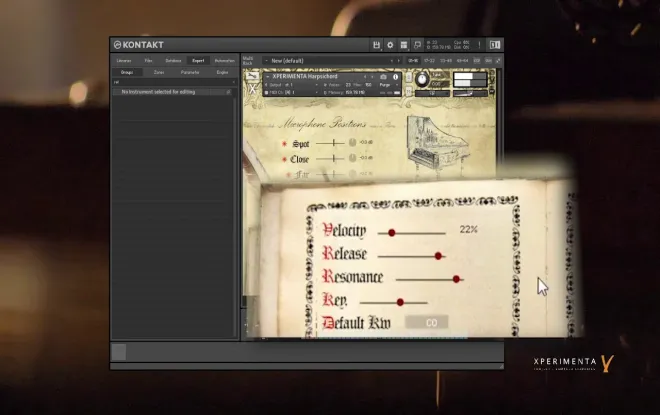
Task: Select the Groups sub-tab
Action: [127, 72]
